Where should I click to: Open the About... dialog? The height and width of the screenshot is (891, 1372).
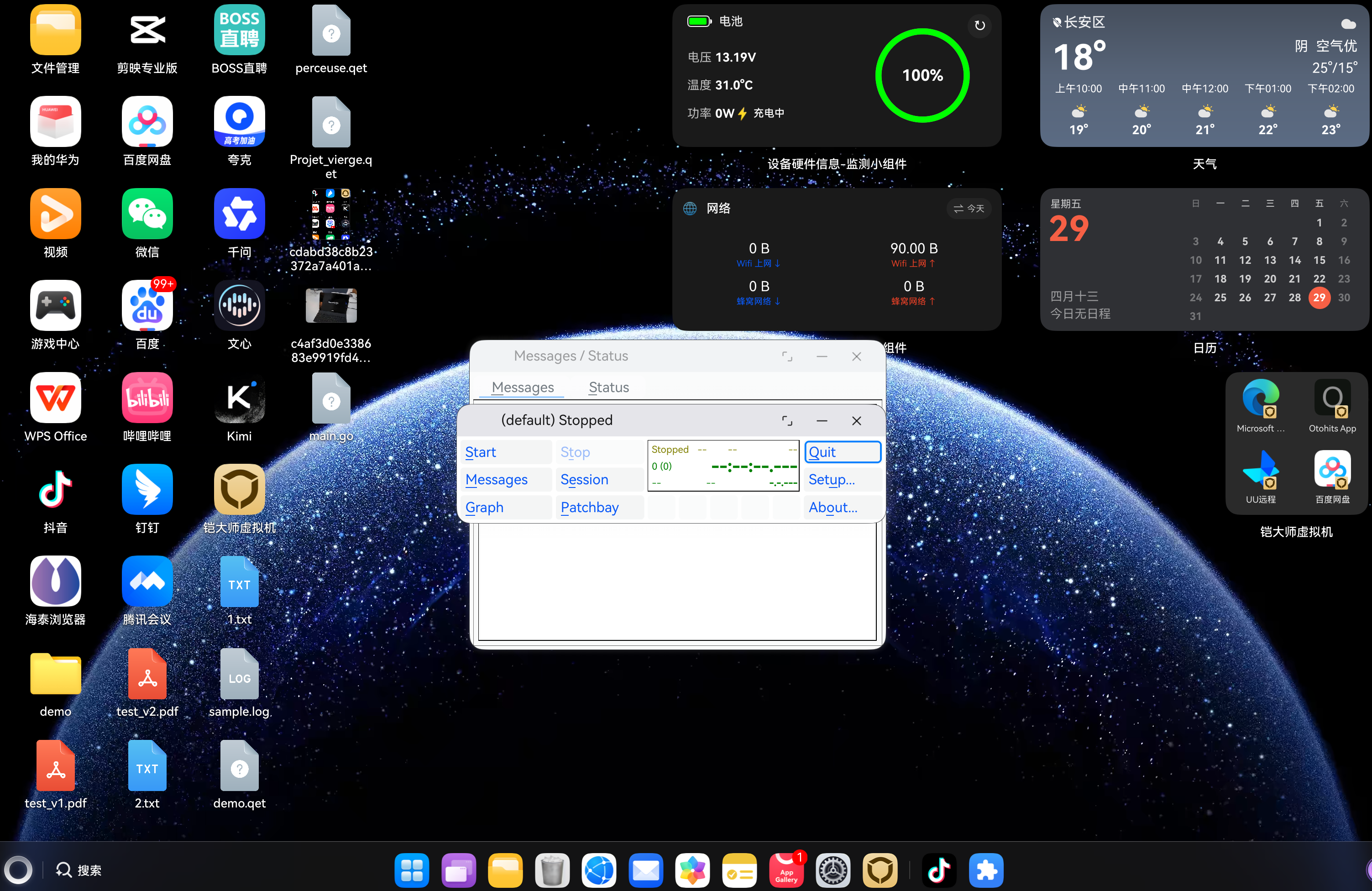[x=843, y=508]
